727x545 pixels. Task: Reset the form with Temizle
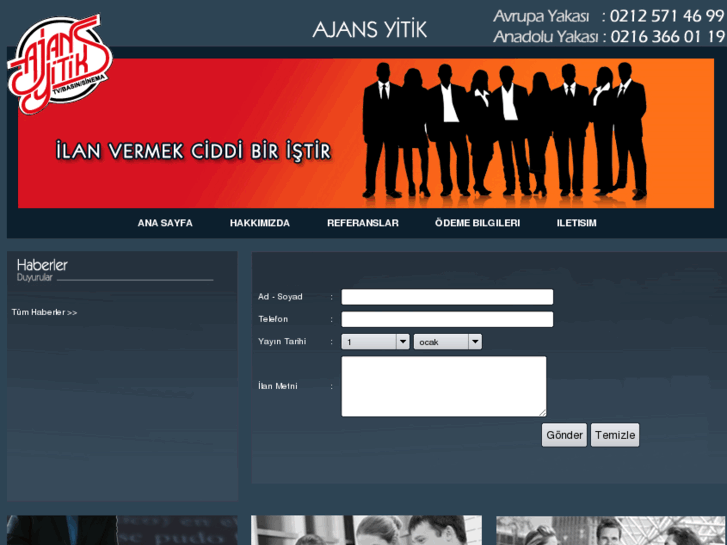tap(615, 435)
